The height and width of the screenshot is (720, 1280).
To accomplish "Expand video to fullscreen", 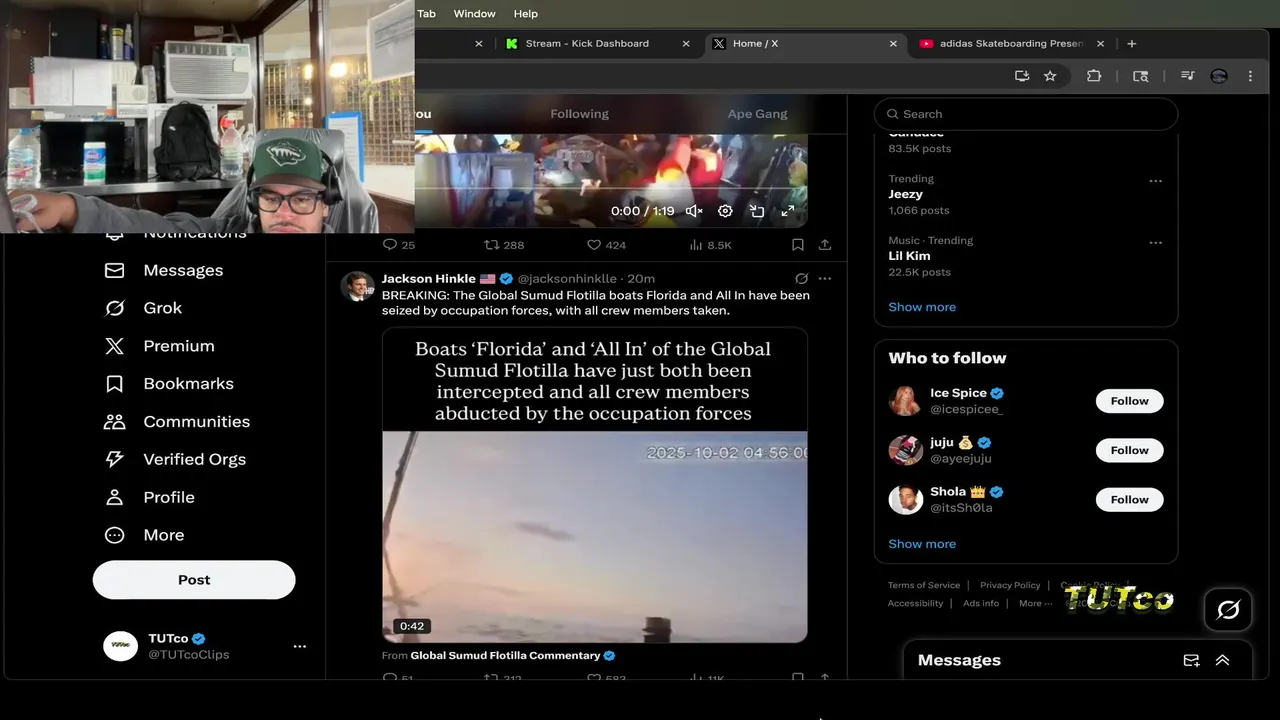I will pyautogui.click(x=788, y=211).
